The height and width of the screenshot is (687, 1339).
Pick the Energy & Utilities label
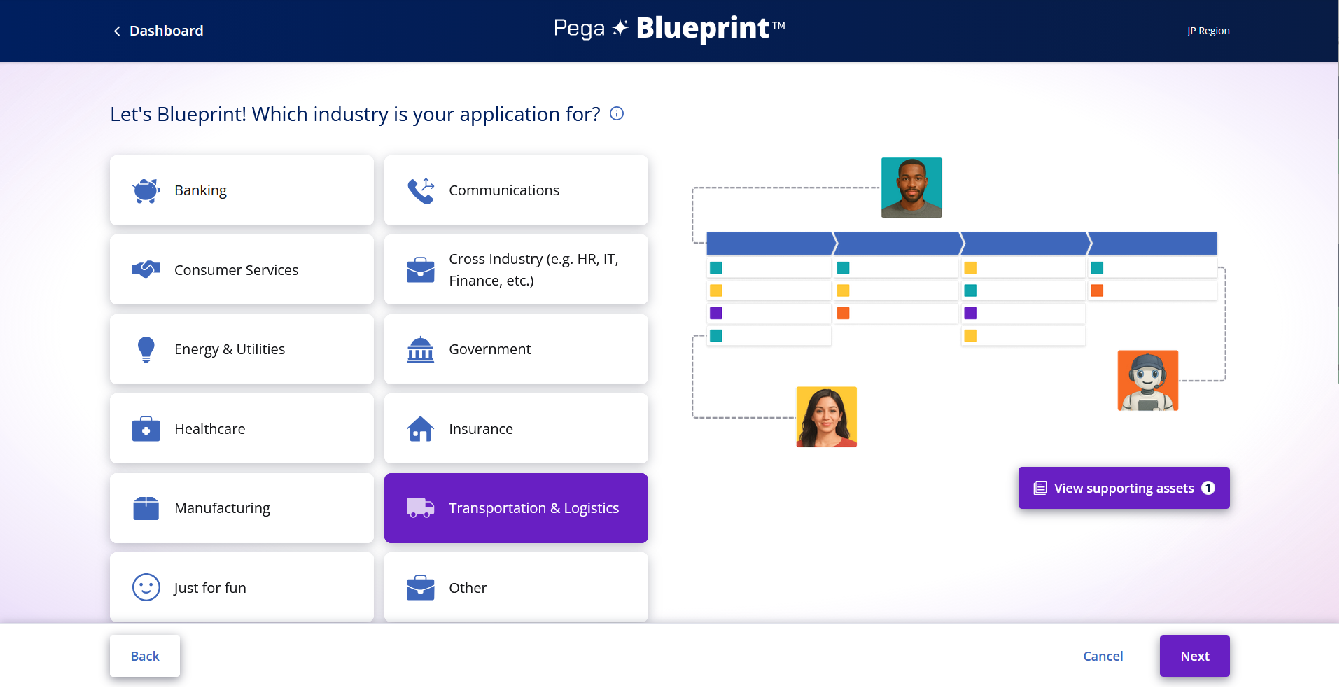tap(230, 349)
